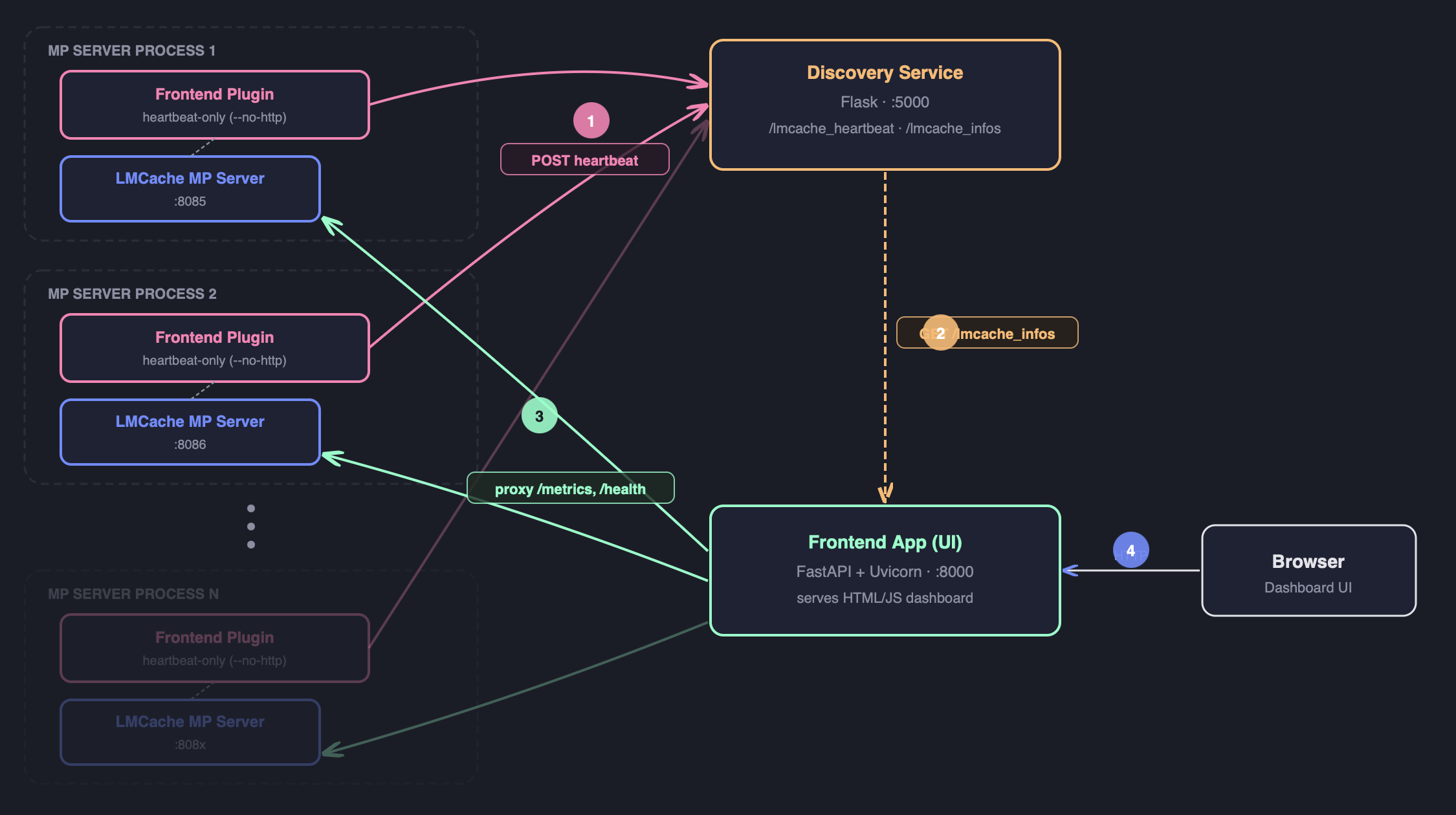Click the "proxy /metrics, /health" edge label
Image resolution: width=1456 pixels, height=815 pixels.
pos(571,488)
